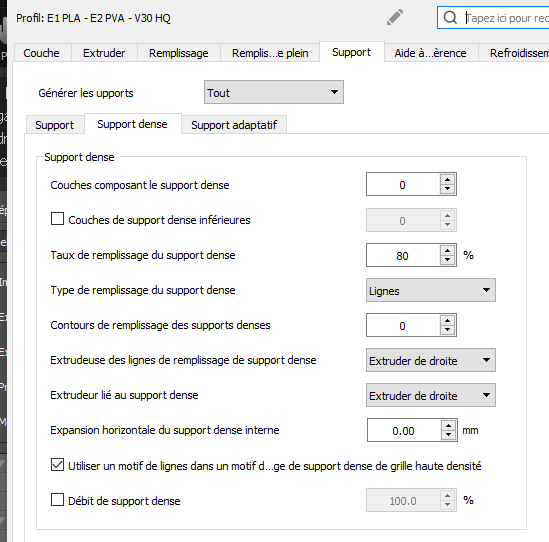Open the dense support fill type Lignes dropdown
This screenshot has width=549, height=542.
pyautogui.click(x=431, y=290)
